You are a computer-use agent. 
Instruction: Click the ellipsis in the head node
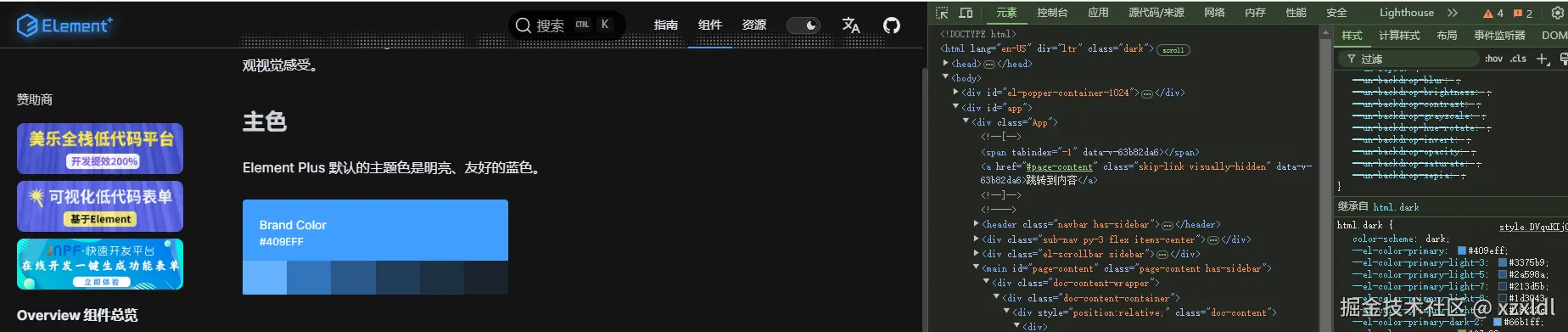pos(988,65)
